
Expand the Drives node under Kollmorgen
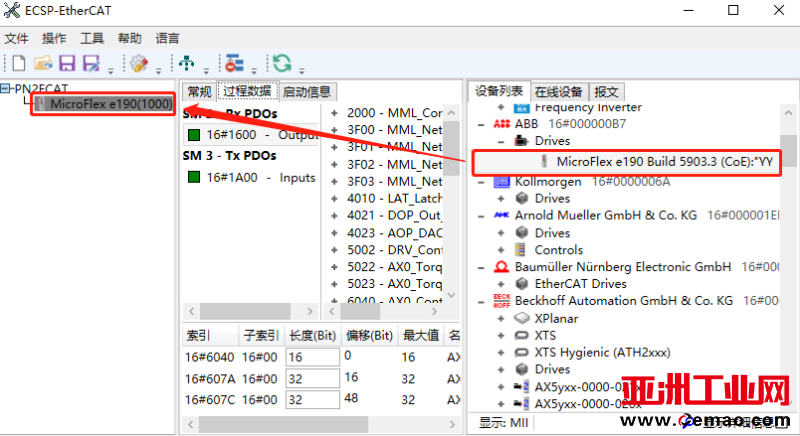coord(501,198)
